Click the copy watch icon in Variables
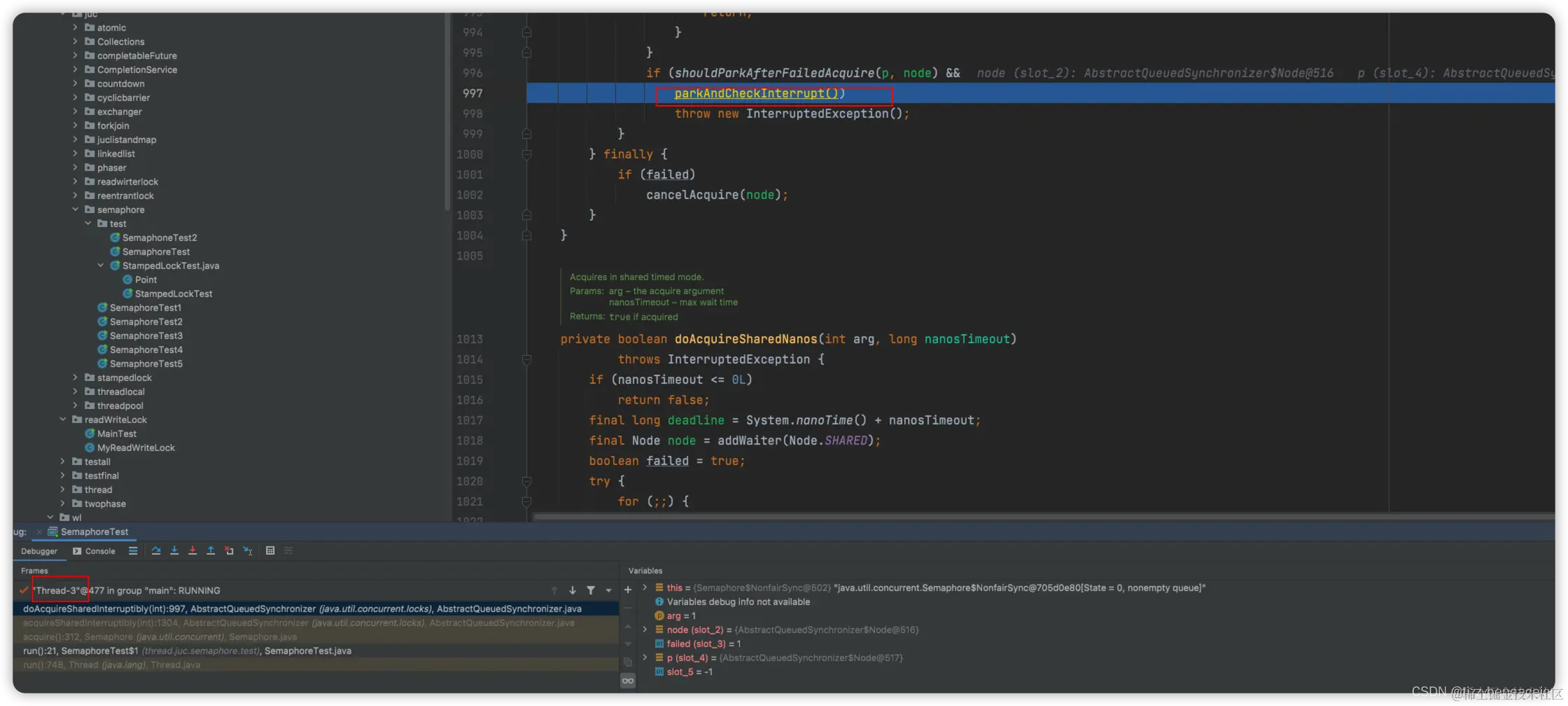This screenshot has width=1568, height=706. pos(628,662)
